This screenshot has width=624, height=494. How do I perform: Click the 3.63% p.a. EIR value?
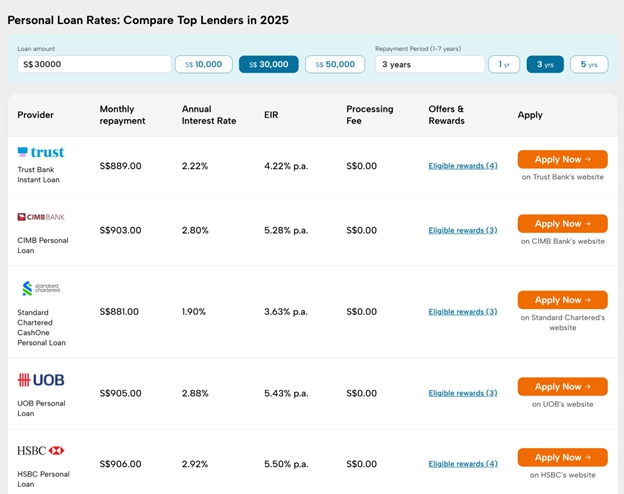(x=286, y=312)
